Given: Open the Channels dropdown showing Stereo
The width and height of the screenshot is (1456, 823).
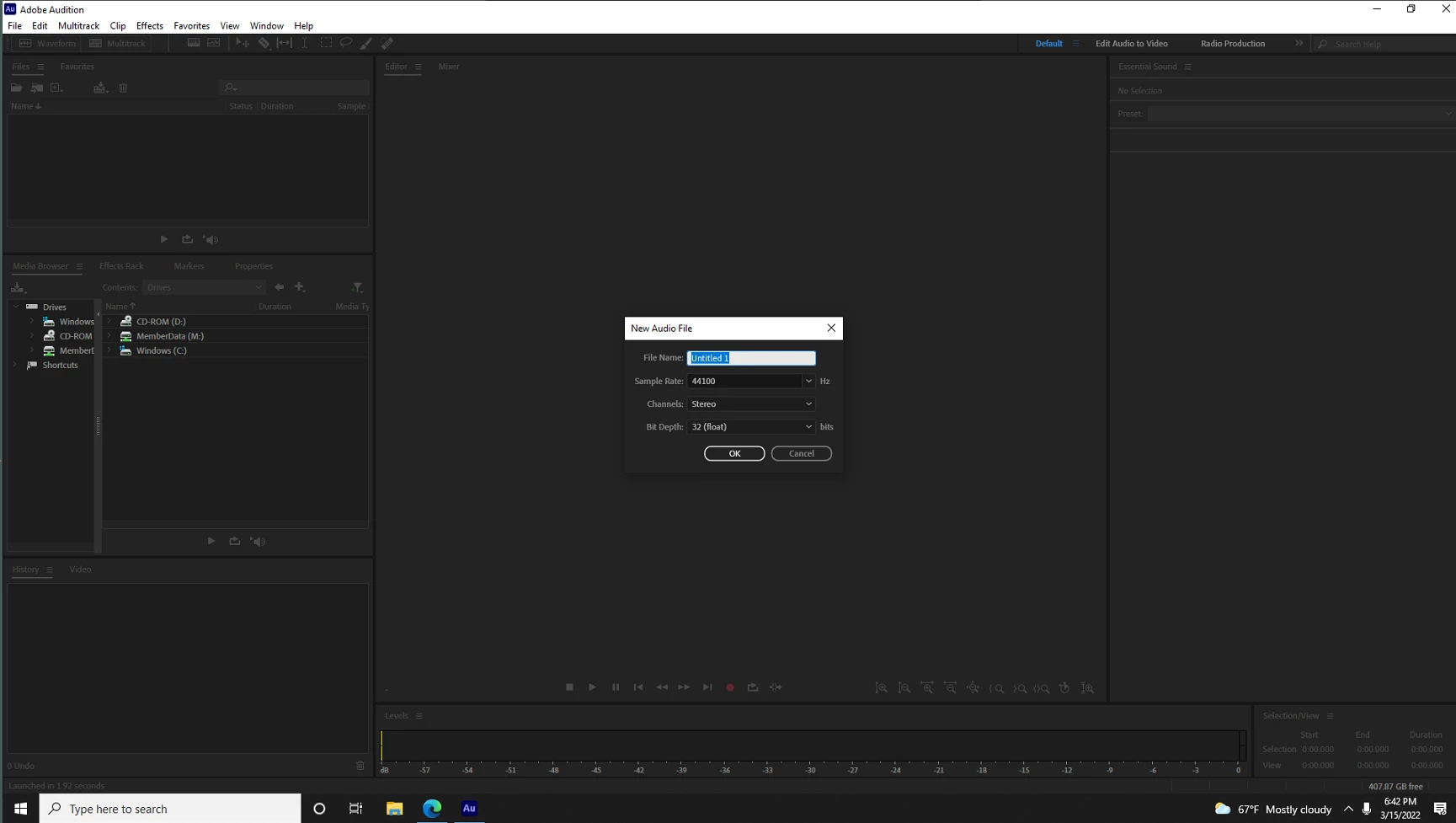Looking at the screenshot, I should click(751, 404).
